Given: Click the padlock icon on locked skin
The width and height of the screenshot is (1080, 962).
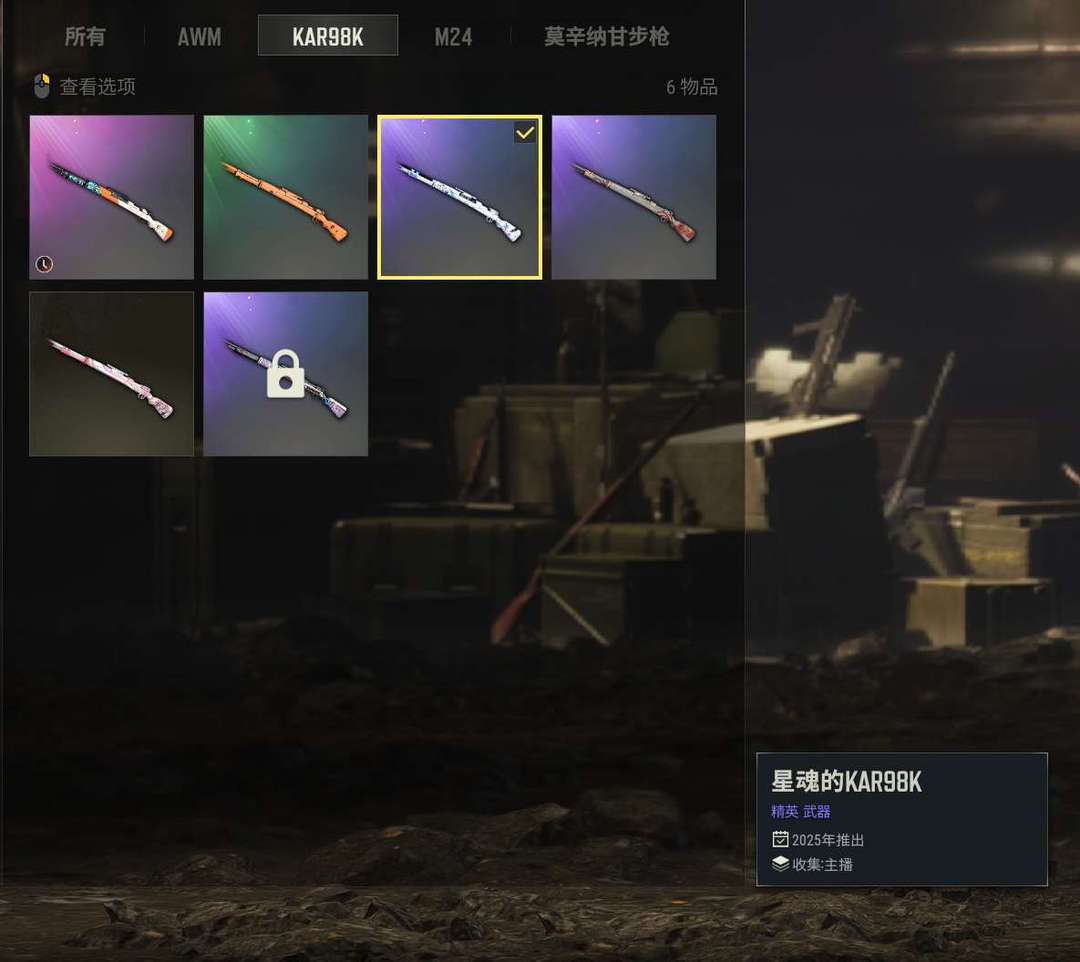Looking at the screenshot, I should click(286, 374).
